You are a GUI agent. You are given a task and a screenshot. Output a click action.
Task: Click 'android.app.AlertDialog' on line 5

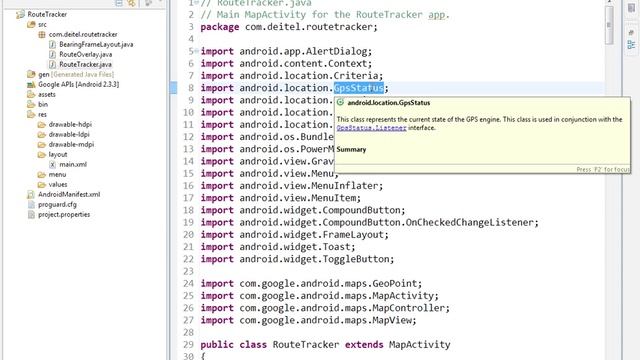pos(303,51)
